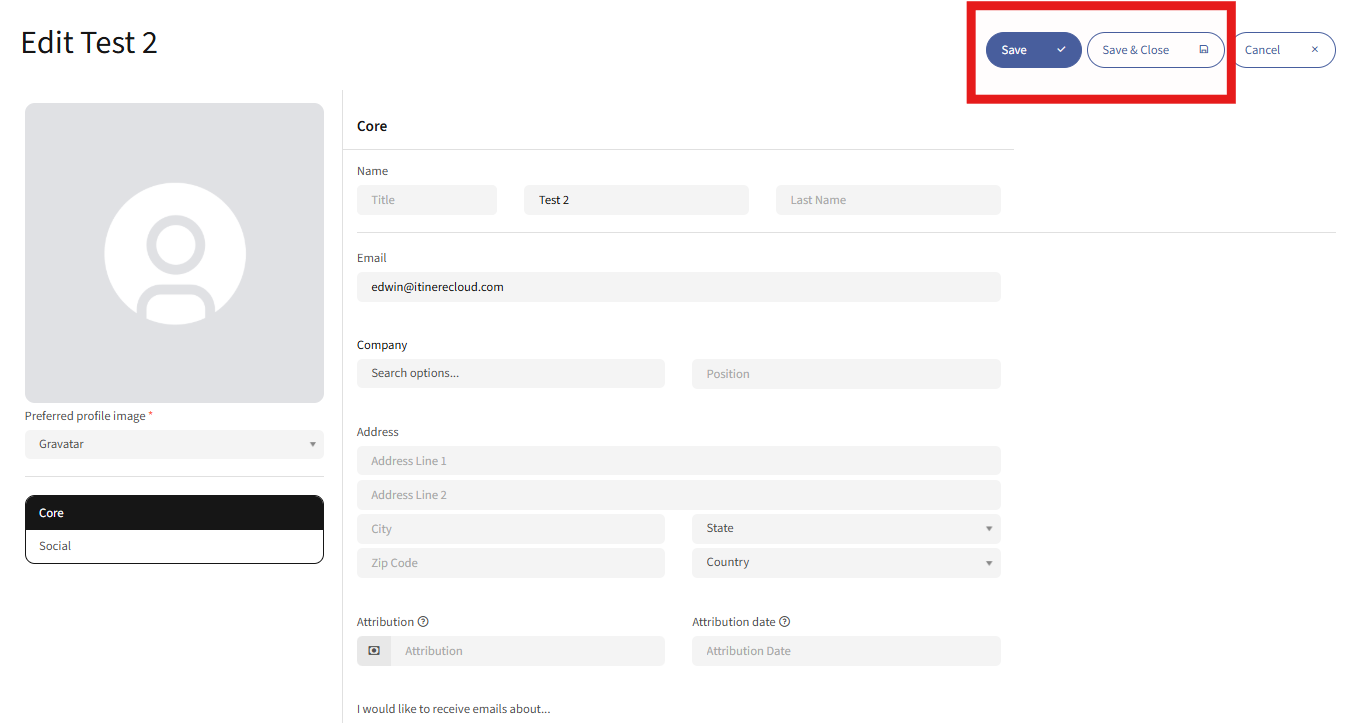Viewport: 1362px width, 723px height.
Task: Expand the State dropdown
Action: (x=845, y=529)
